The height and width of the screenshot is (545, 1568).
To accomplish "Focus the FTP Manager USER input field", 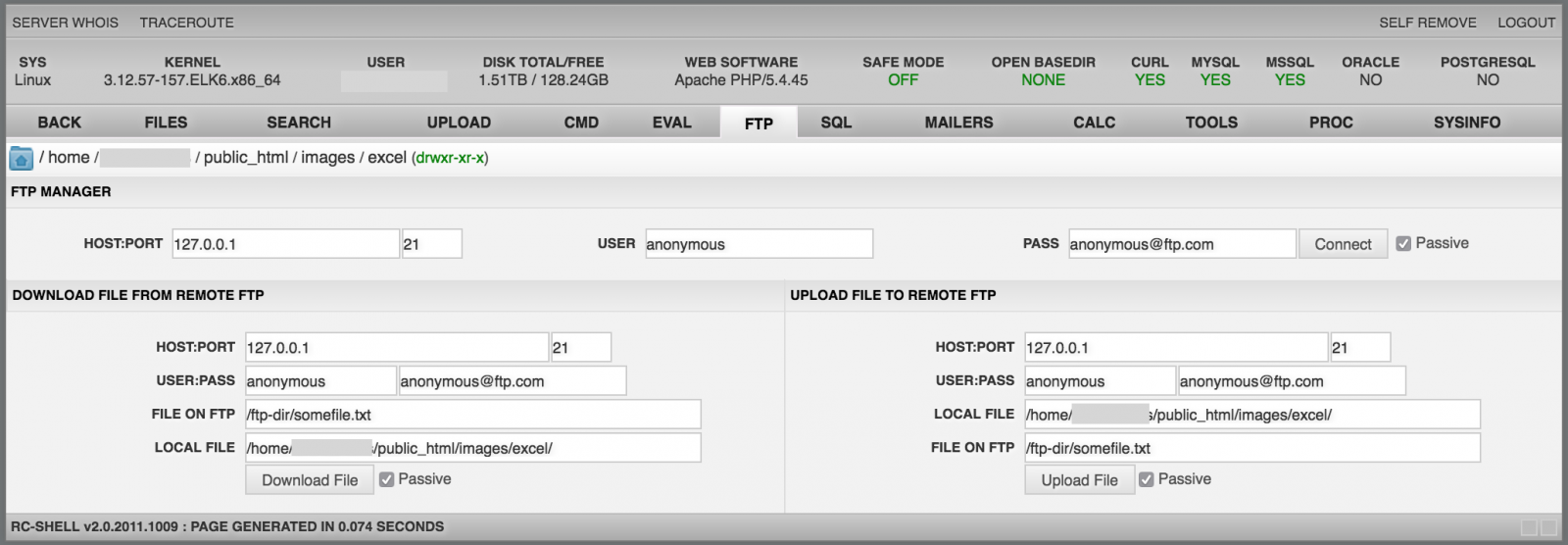I will (x=759, y=244).
